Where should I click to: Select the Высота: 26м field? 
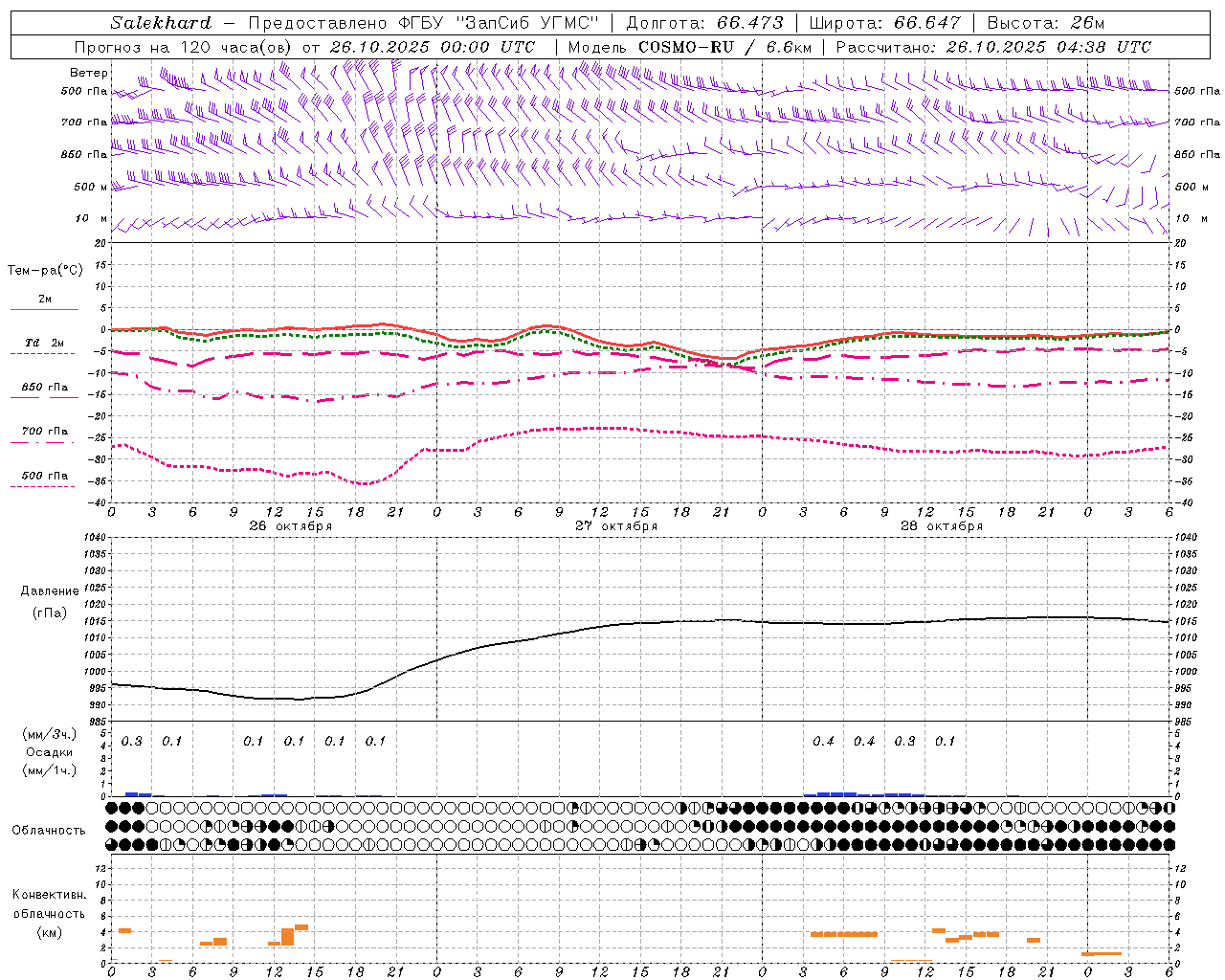[x=1046, y=23]
